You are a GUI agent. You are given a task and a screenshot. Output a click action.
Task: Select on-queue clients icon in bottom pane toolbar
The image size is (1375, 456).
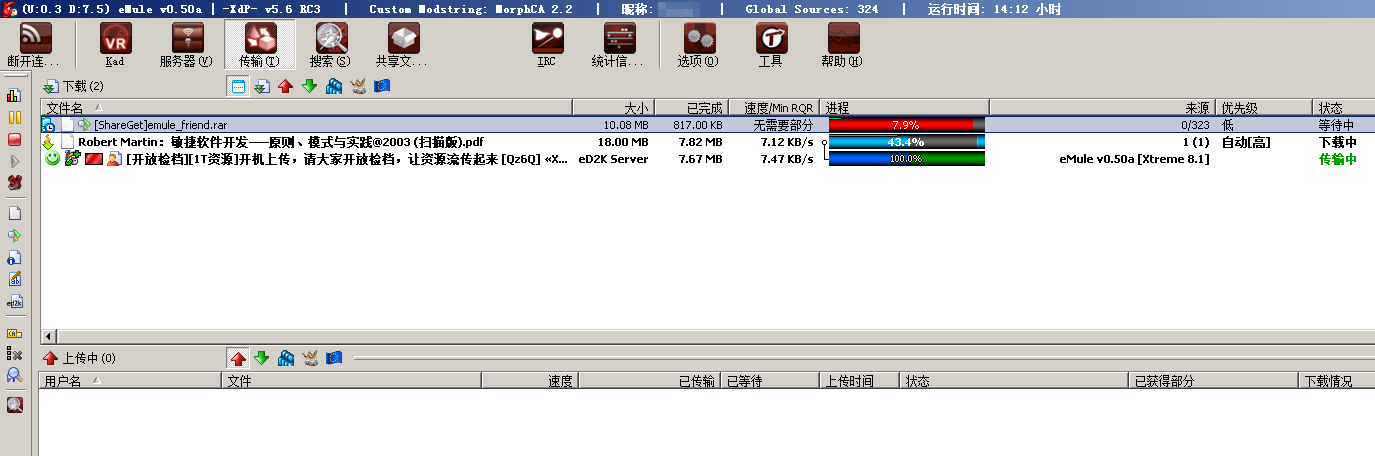coord(286,358)
